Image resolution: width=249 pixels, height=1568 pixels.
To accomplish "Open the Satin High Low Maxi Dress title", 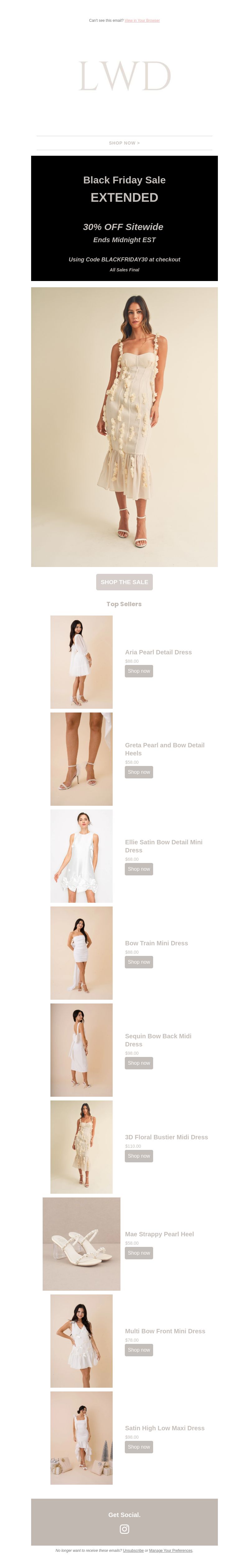I will (x=165, y=1427).
